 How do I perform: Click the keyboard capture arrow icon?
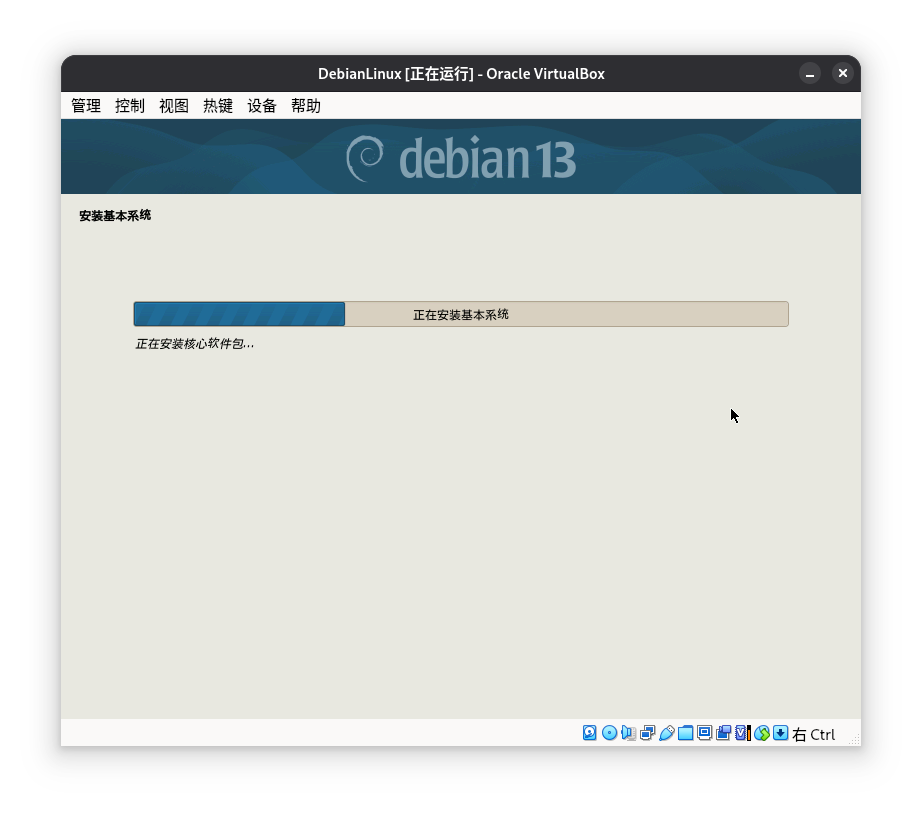click(780, 732)
